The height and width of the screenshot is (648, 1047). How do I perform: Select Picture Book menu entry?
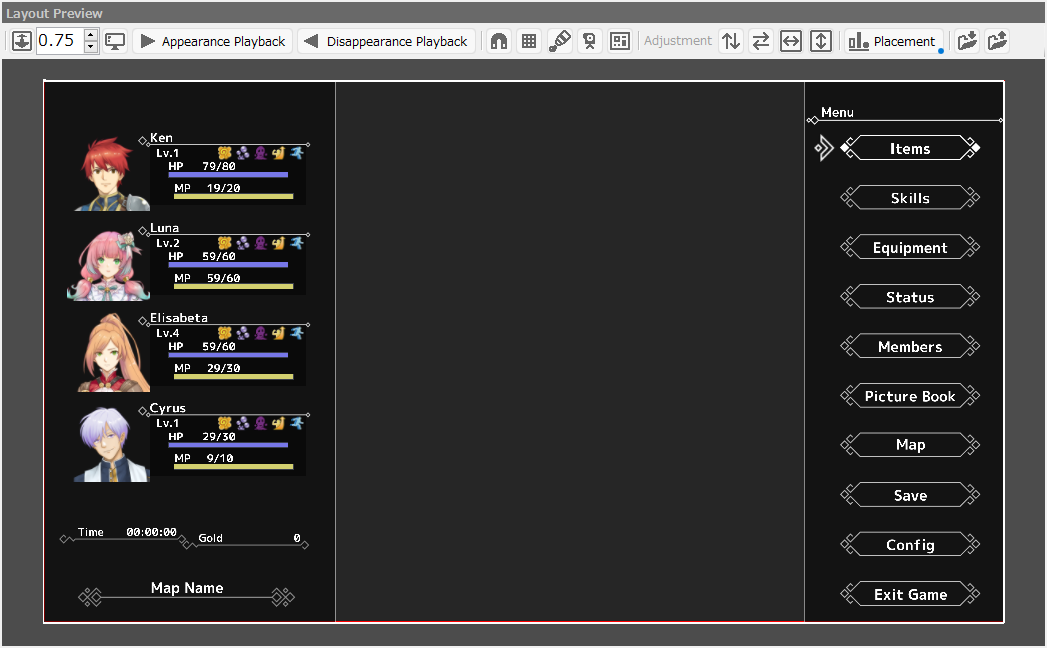[910, 396]
